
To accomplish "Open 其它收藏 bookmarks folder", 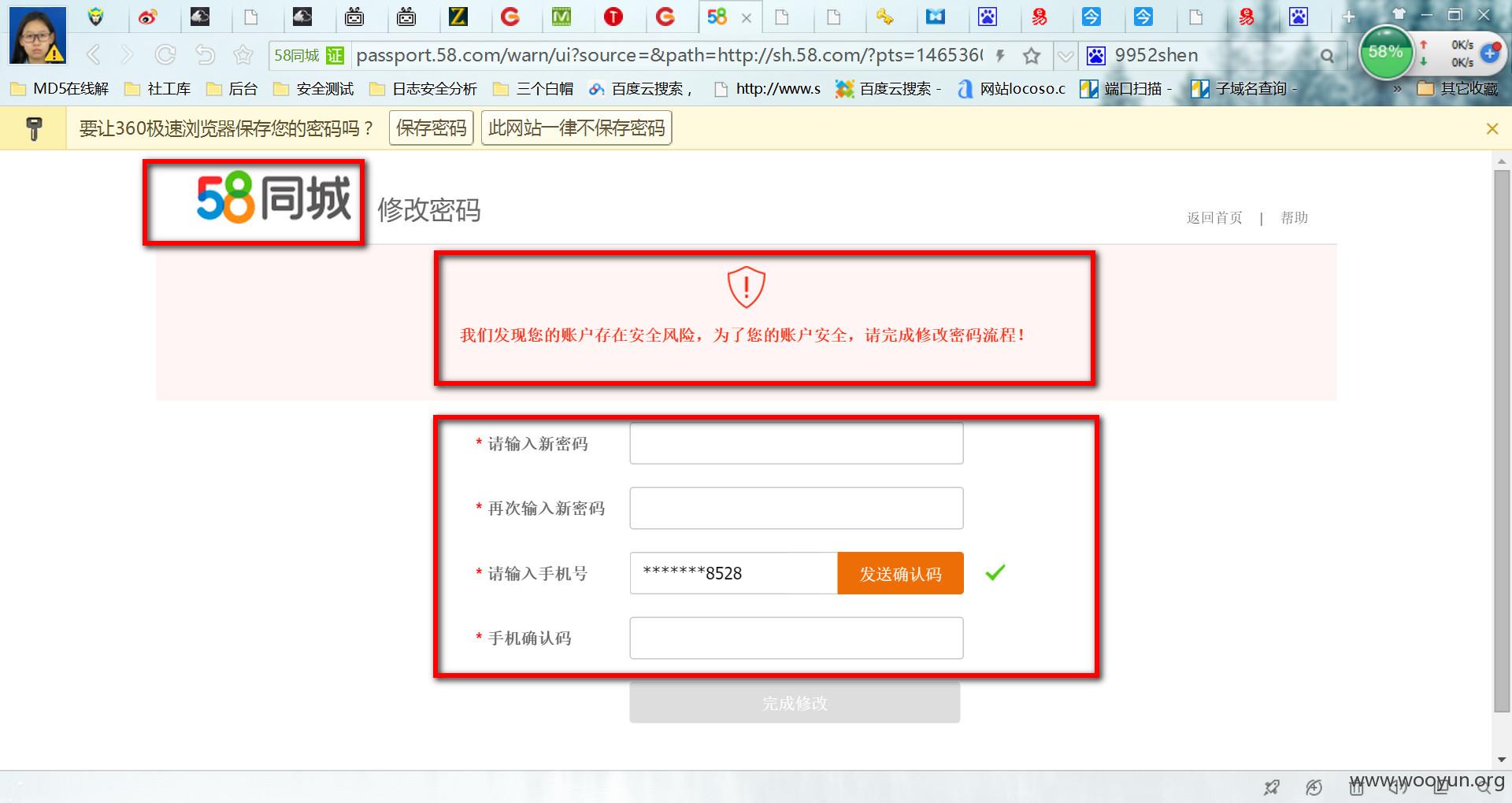I will (x=1458, y=89).
